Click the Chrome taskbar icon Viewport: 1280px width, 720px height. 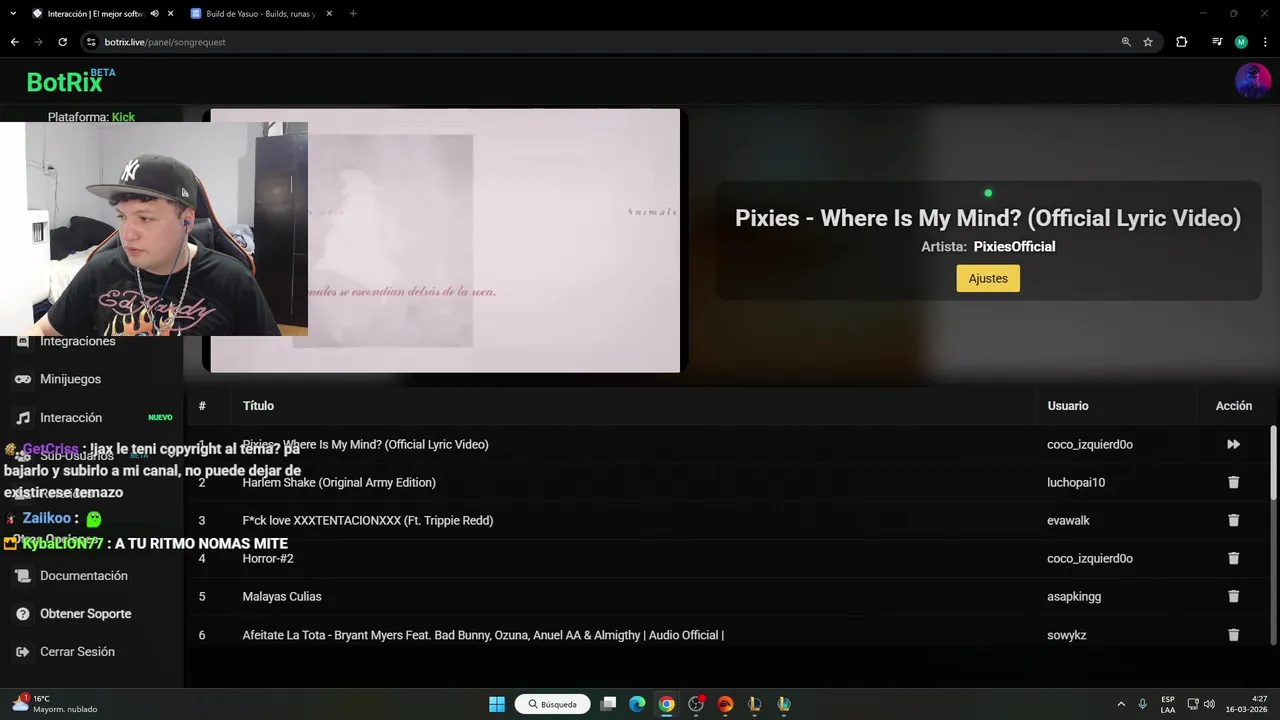pos(666,704)
